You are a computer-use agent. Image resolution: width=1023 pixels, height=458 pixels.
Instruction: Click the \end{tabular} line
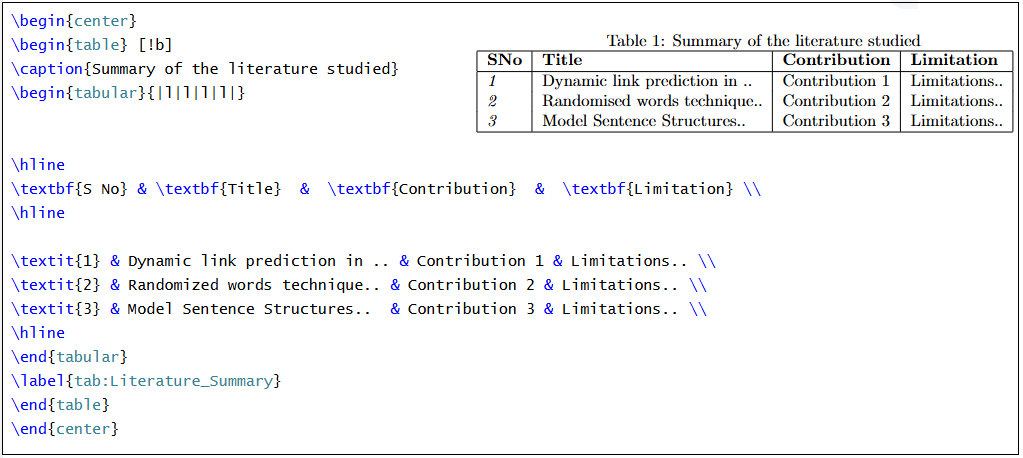[69, 356]
